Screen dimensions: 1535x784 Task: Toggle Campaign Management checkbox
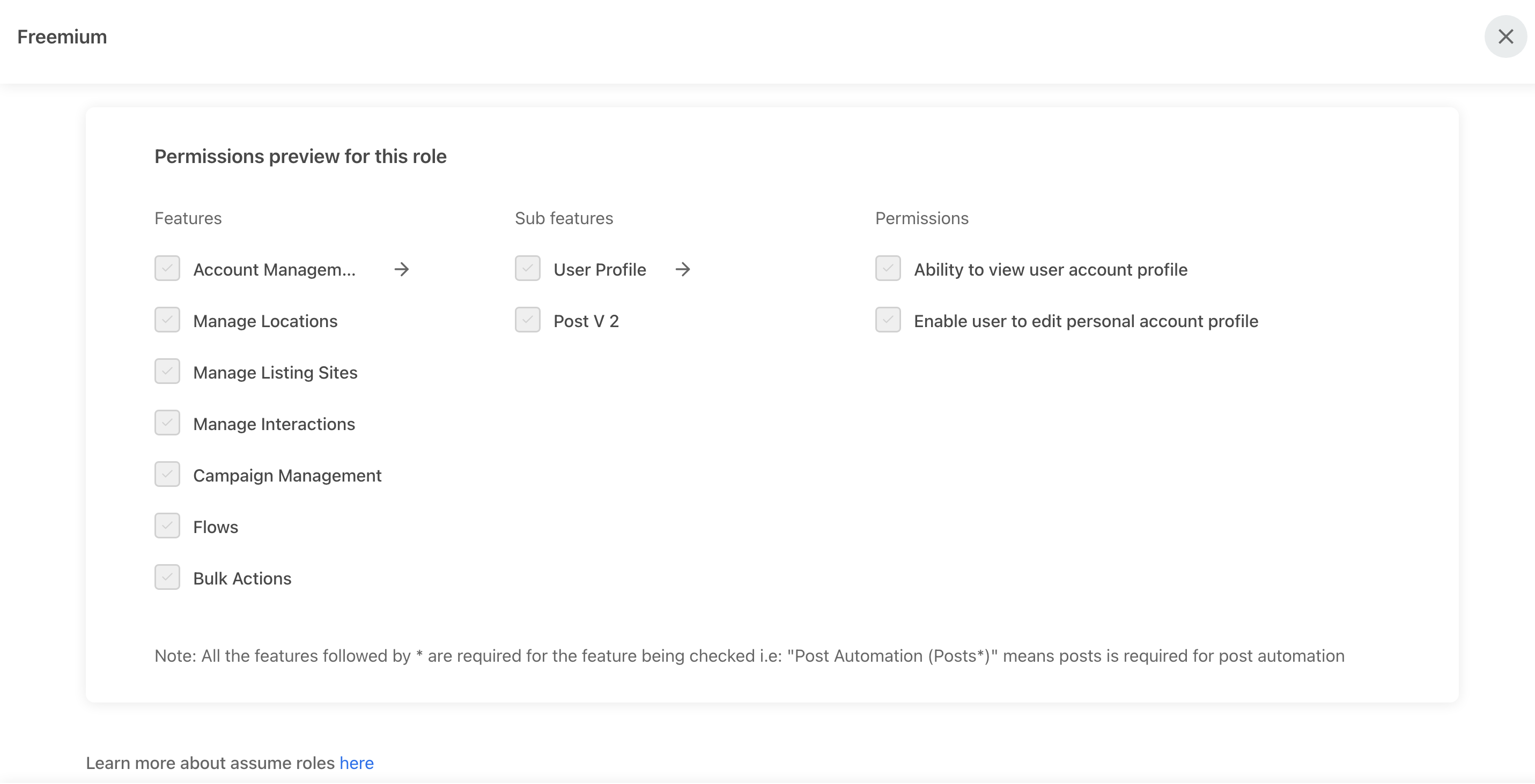coord(167,474)
